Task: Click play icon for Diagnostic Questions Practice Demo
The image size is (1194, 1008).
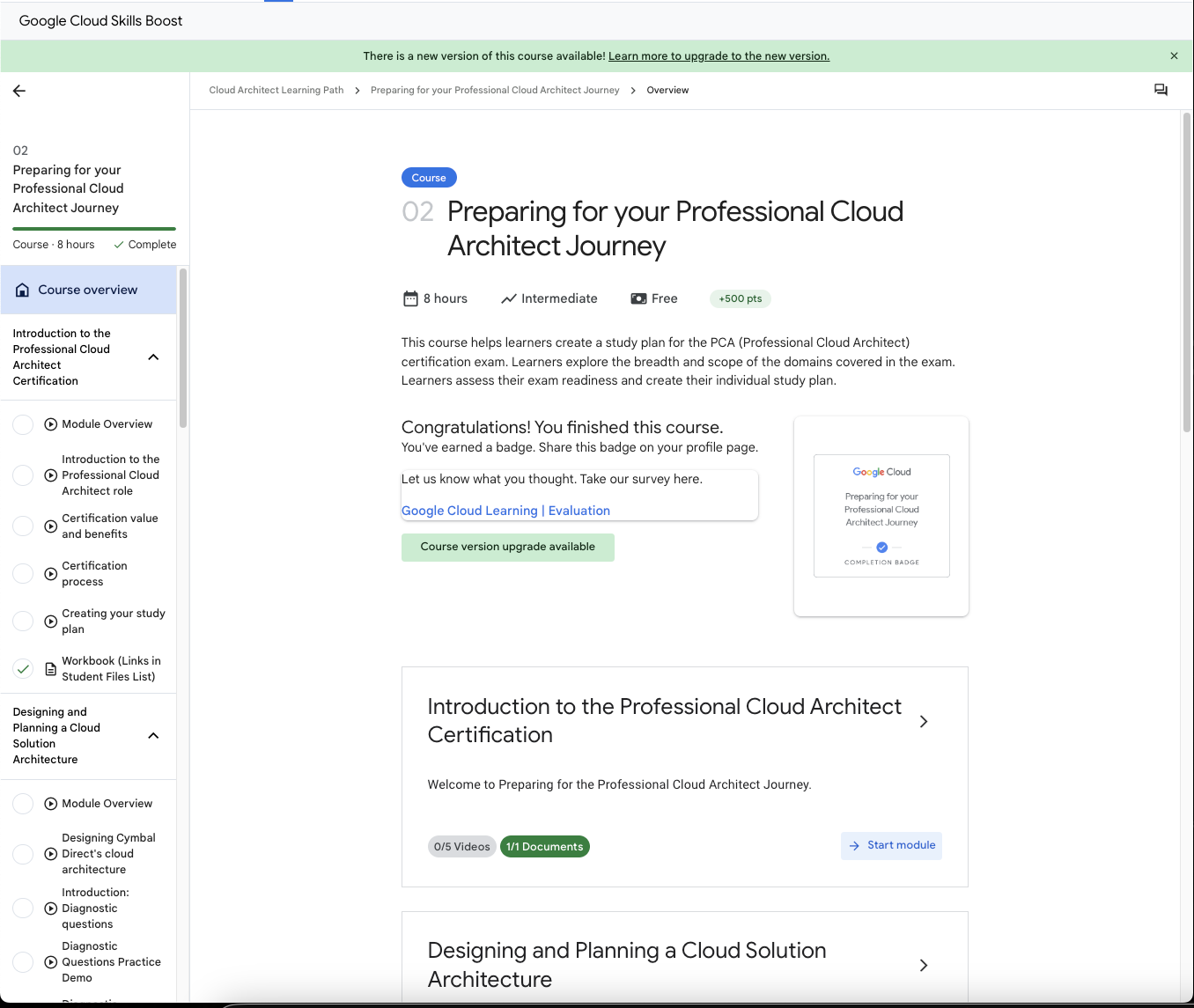Action: pos(51,962)
